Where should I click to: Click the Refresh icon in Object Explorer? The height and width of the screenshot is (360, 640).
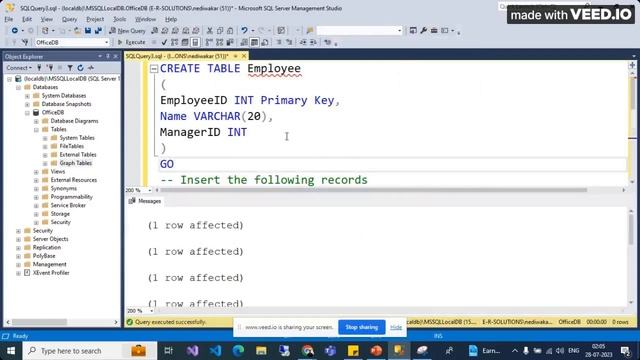(80, 68)
